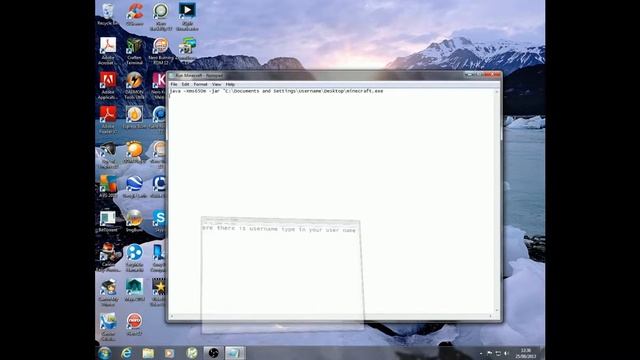Click the java command line text in Notepad

[276, 91]
